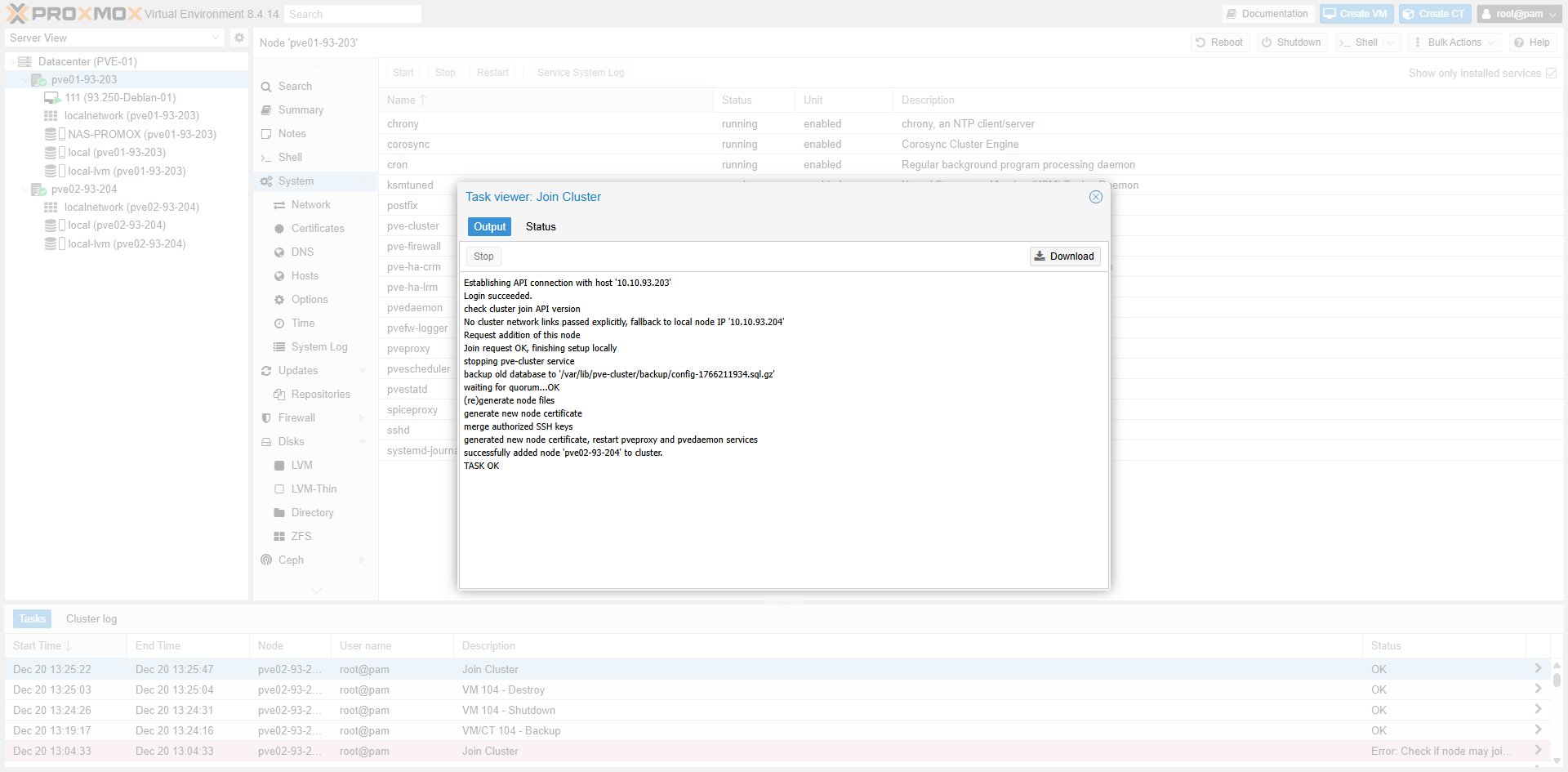Click the Server View gear settings icon
The height and width of the screenshot is (772, 1568).
coord(238,38)
